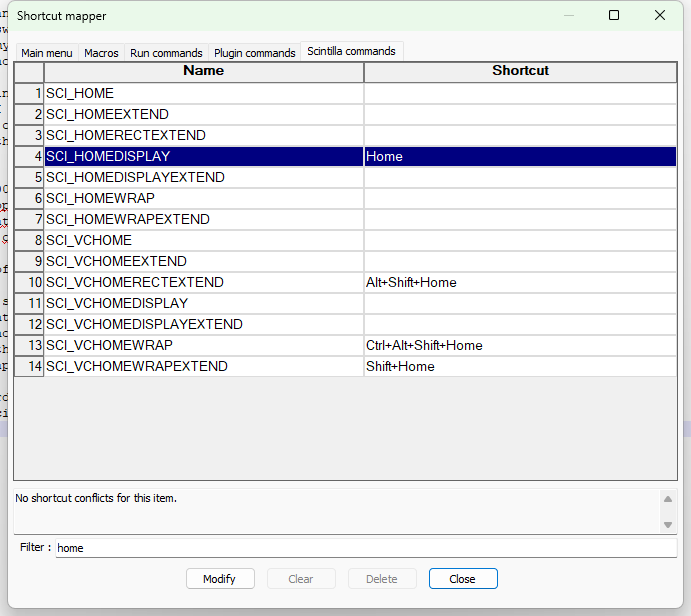Click the Alt+Shift+Home shortcut cell
The width and height of the screenshot is (691, 616).
coord(520,282)
